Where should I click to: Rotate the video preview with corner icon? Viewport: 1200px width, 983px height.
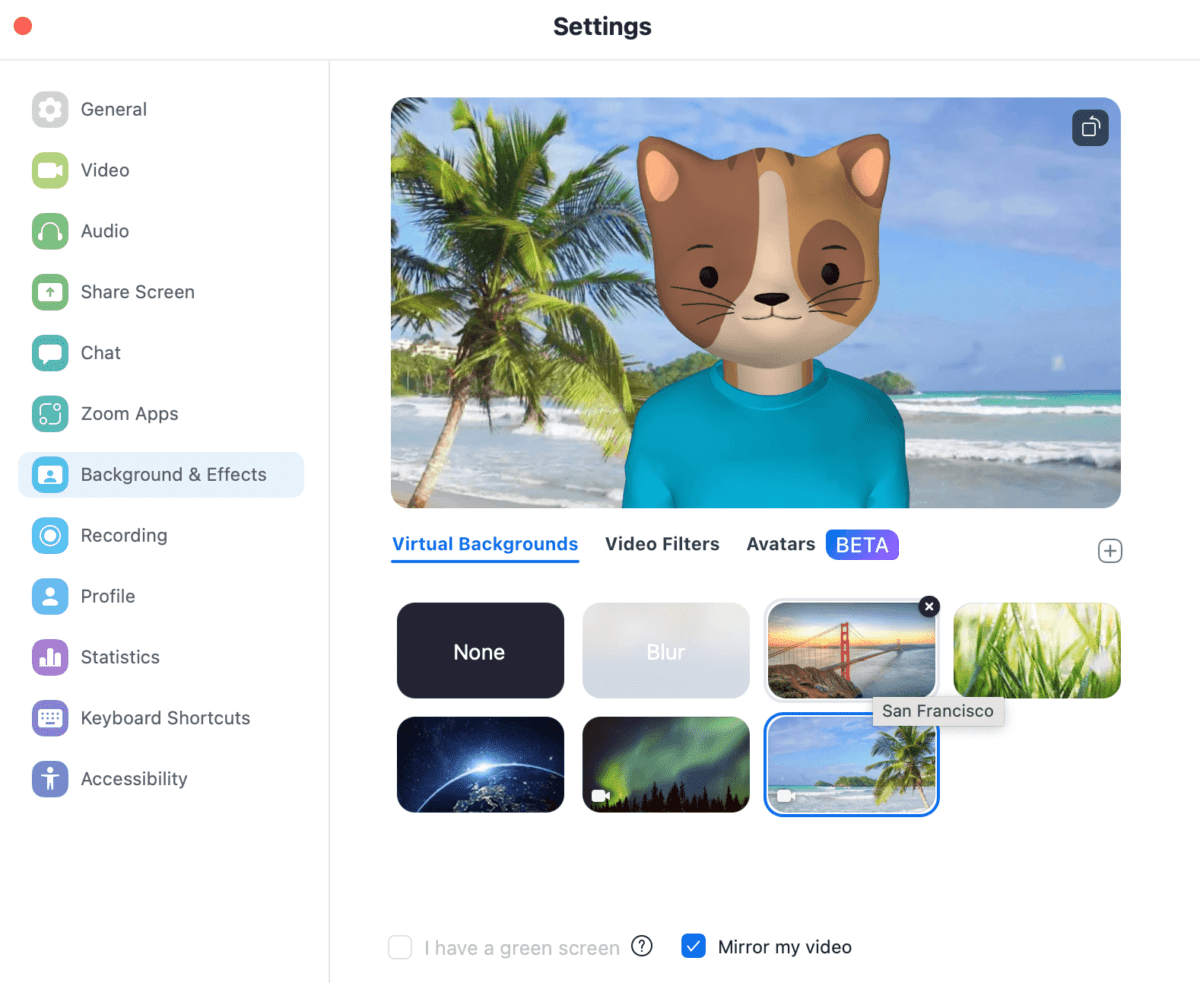pyautogui.click(x=1090, y=128)
